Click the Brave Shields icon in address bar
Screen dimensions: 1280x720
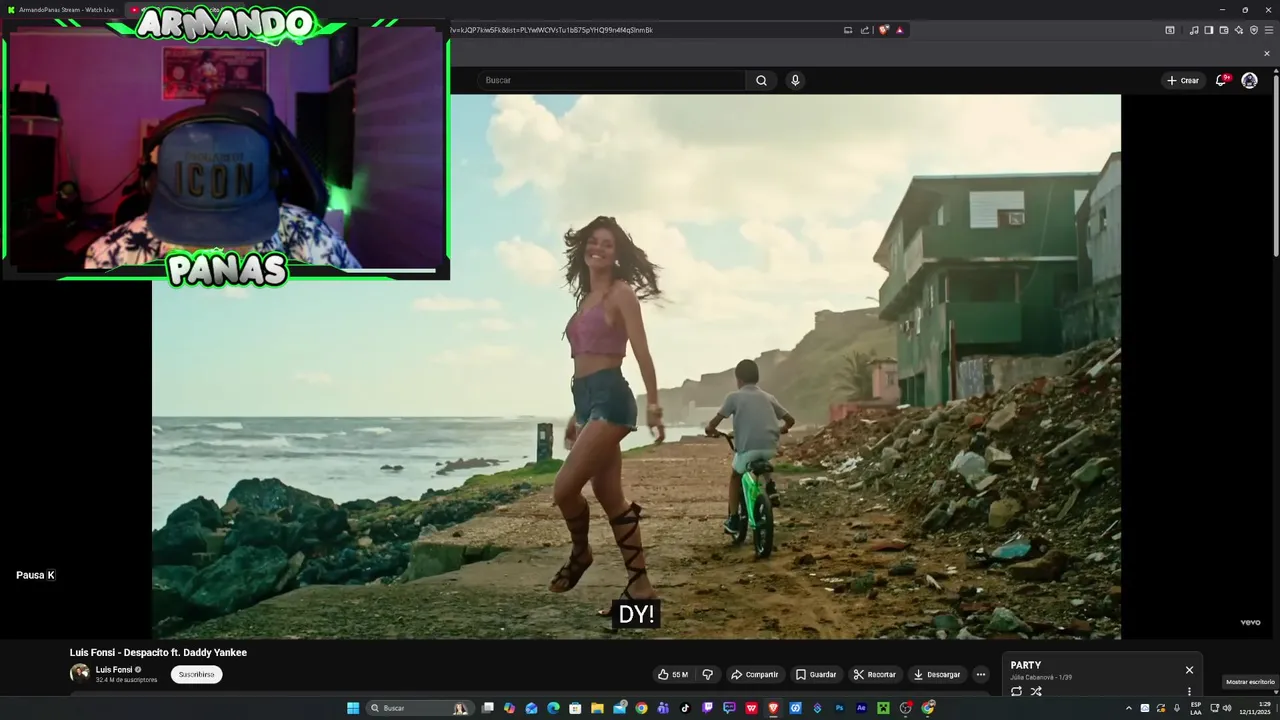pos(884,30)
